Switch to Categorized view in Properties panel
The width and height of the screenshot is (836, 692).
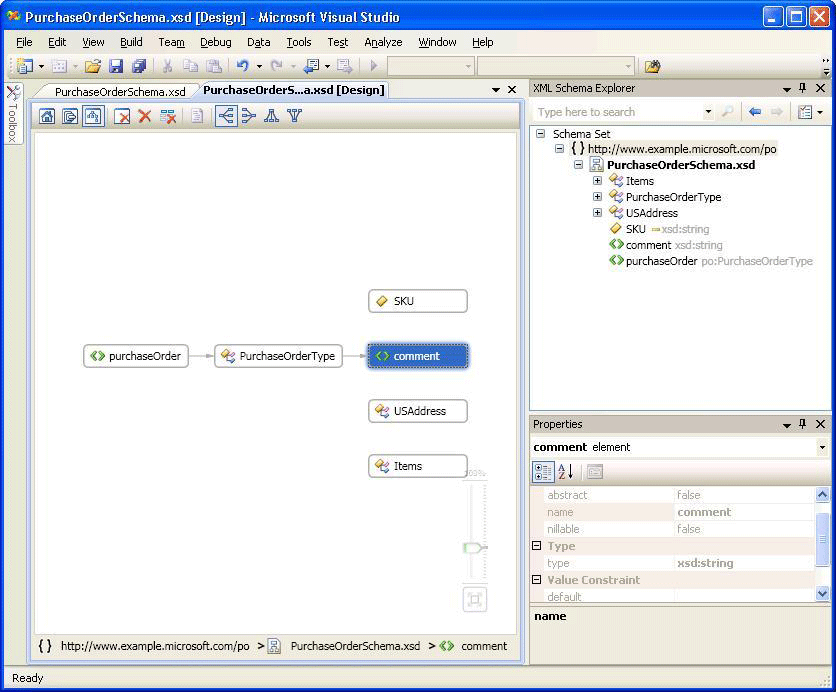542,472
